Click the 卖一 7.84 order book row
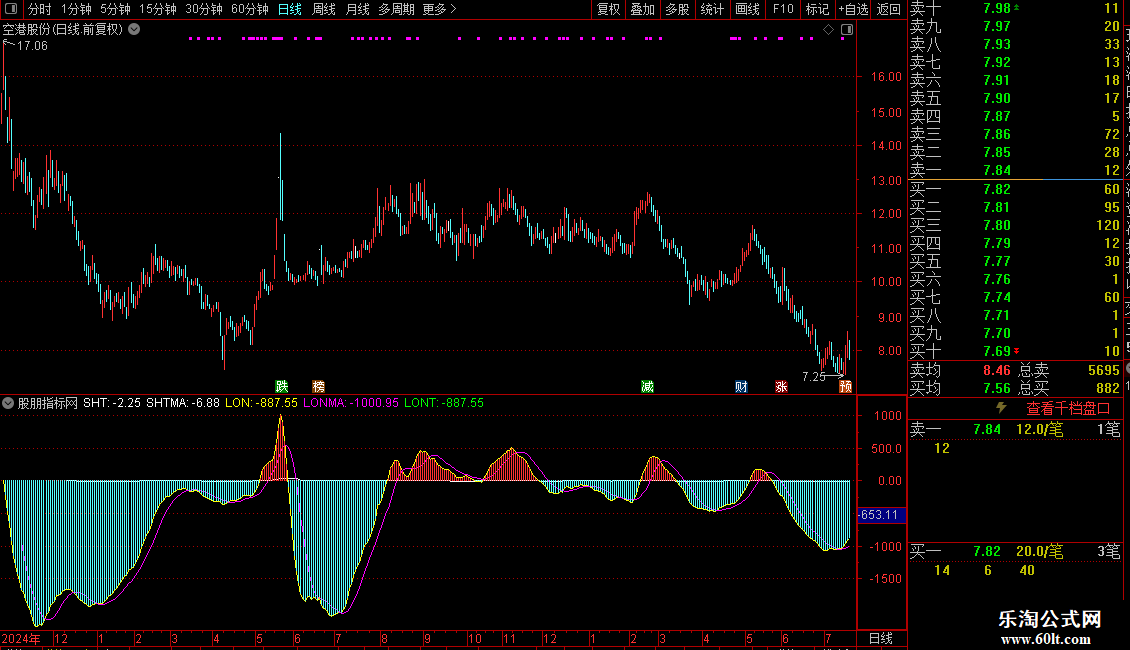1130x650 pixels. [x=1015, y=170]
